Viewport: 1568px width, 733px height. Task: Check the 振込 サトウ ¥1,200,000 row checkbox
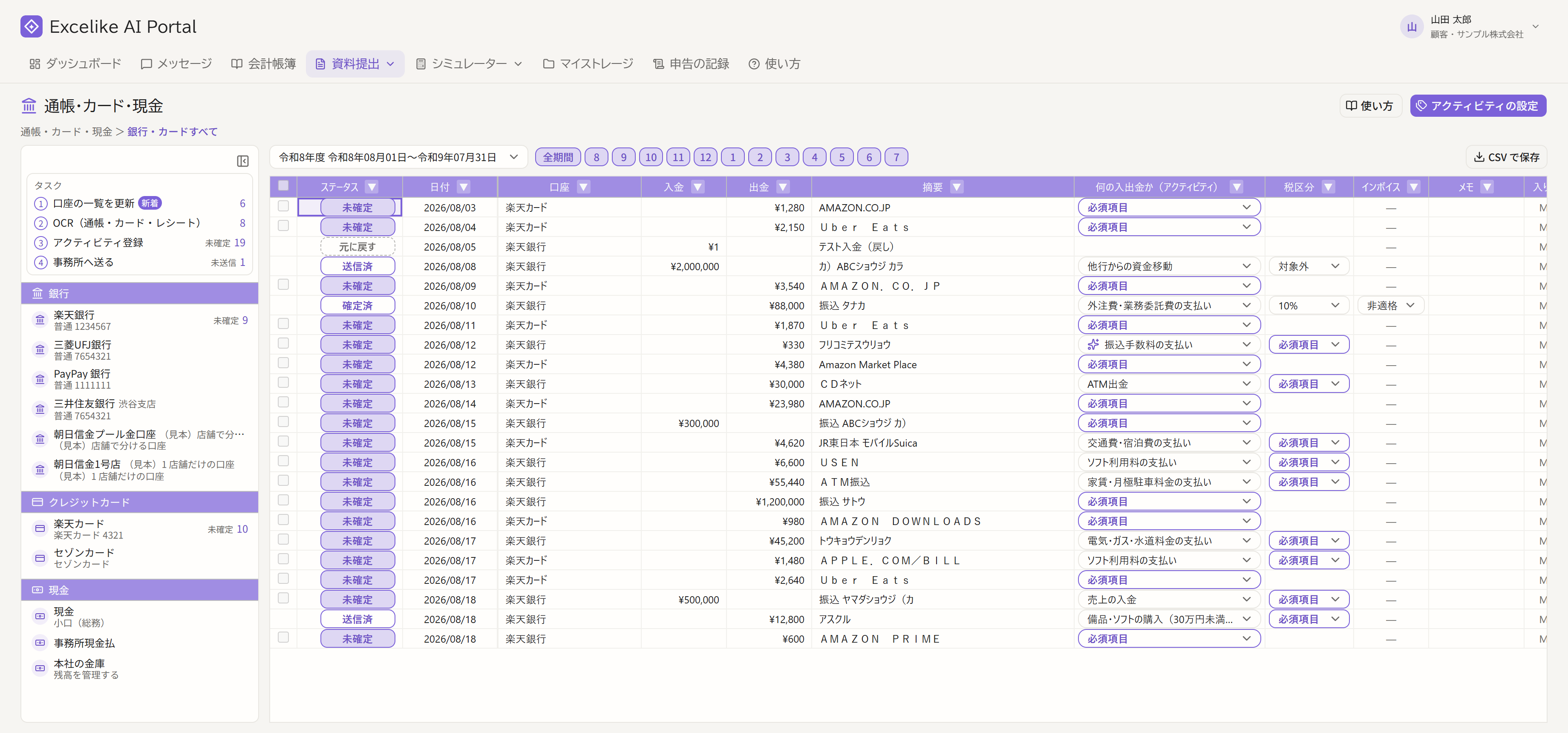pos(283,500)
